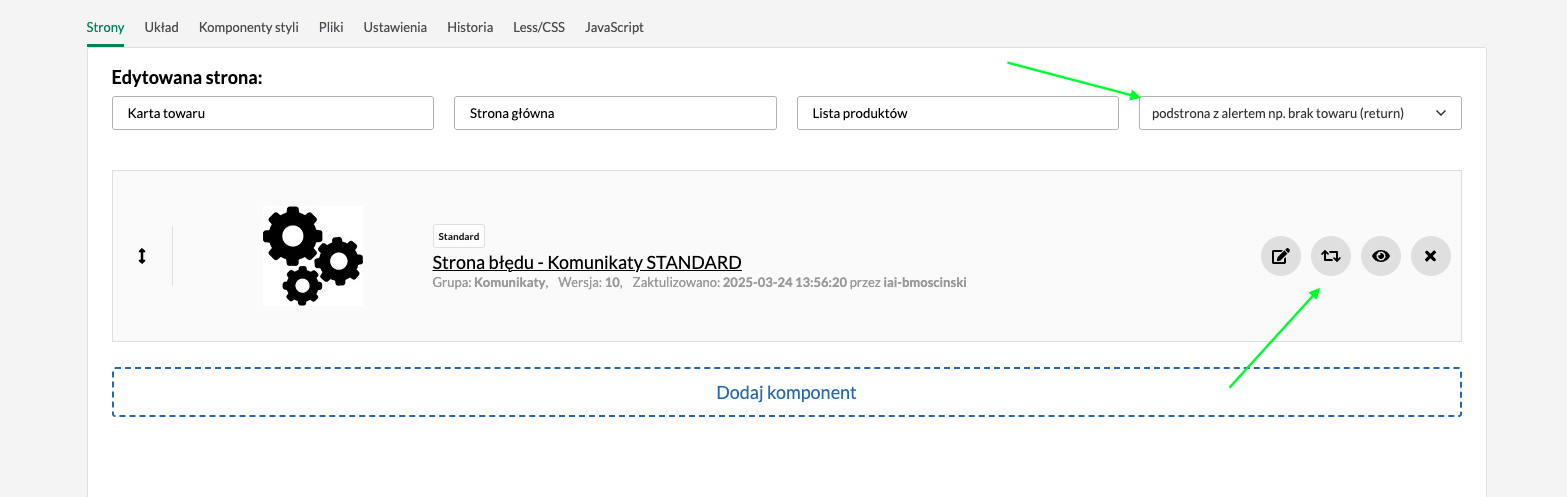Click the Grupa: Komunikaty text

tap(490, 283)
